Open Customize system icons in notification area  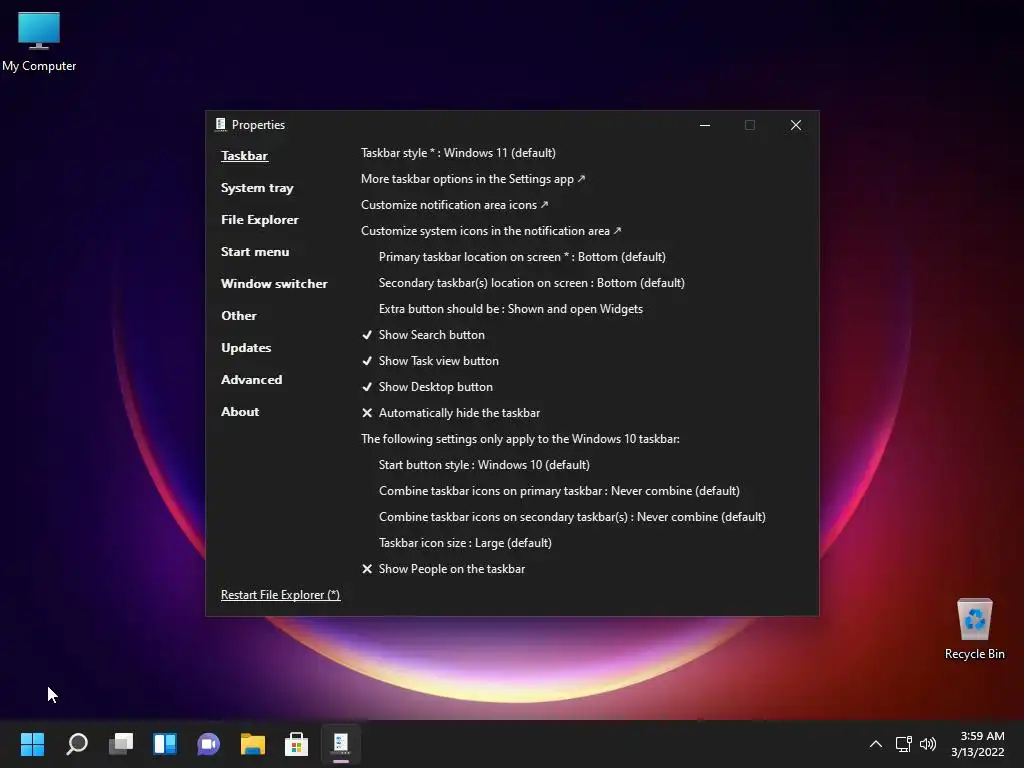point(491,231)
